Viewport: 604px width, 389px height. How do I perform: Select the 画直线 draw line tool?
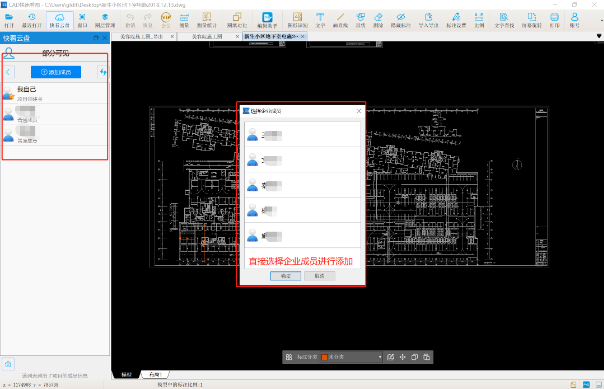[x=340, y=20]
